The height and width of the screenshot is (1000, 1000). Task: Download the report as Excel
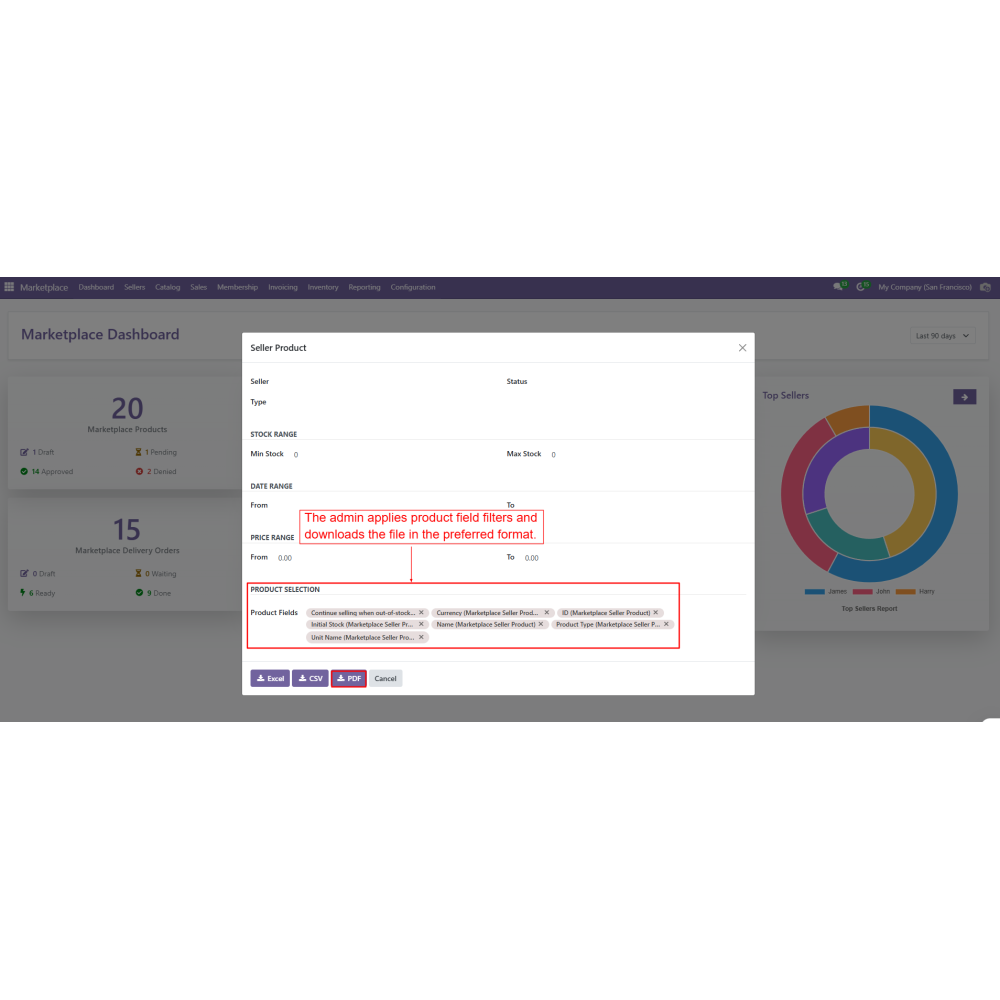point(270,678)
